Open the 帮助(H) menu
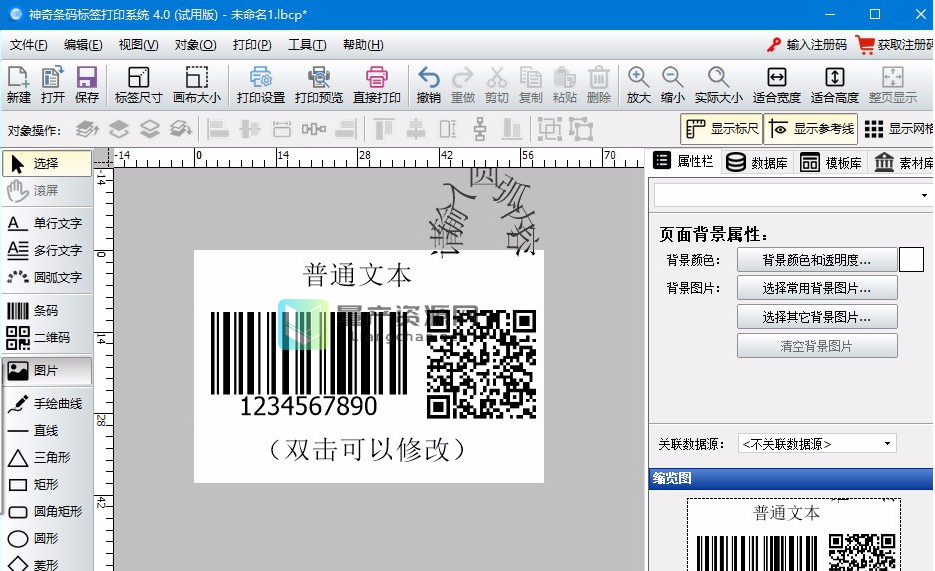The height and width of the screenshot is (571, 935). click(x=363, y=45)
